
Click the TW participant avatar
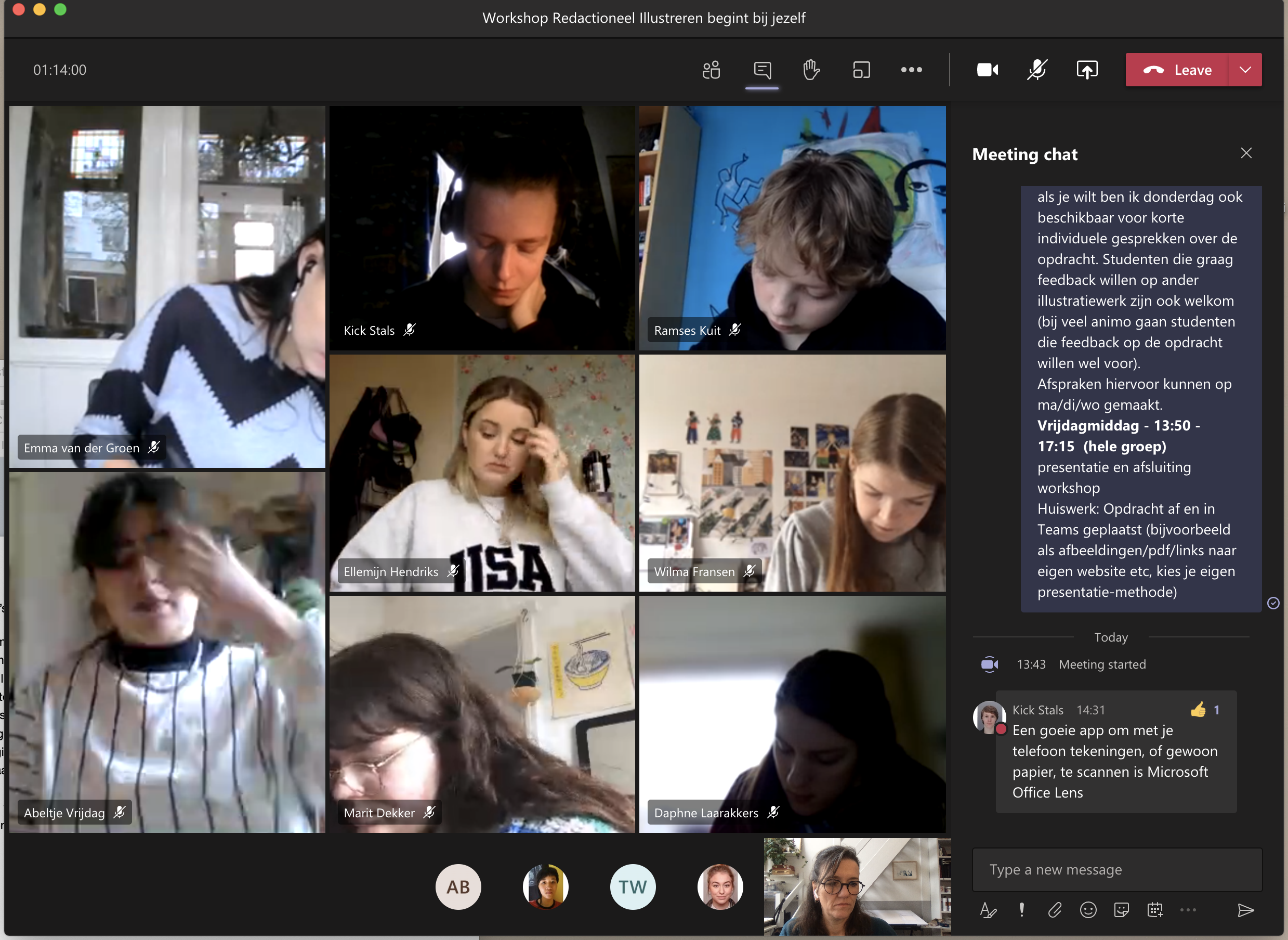(x=633, y=886)
